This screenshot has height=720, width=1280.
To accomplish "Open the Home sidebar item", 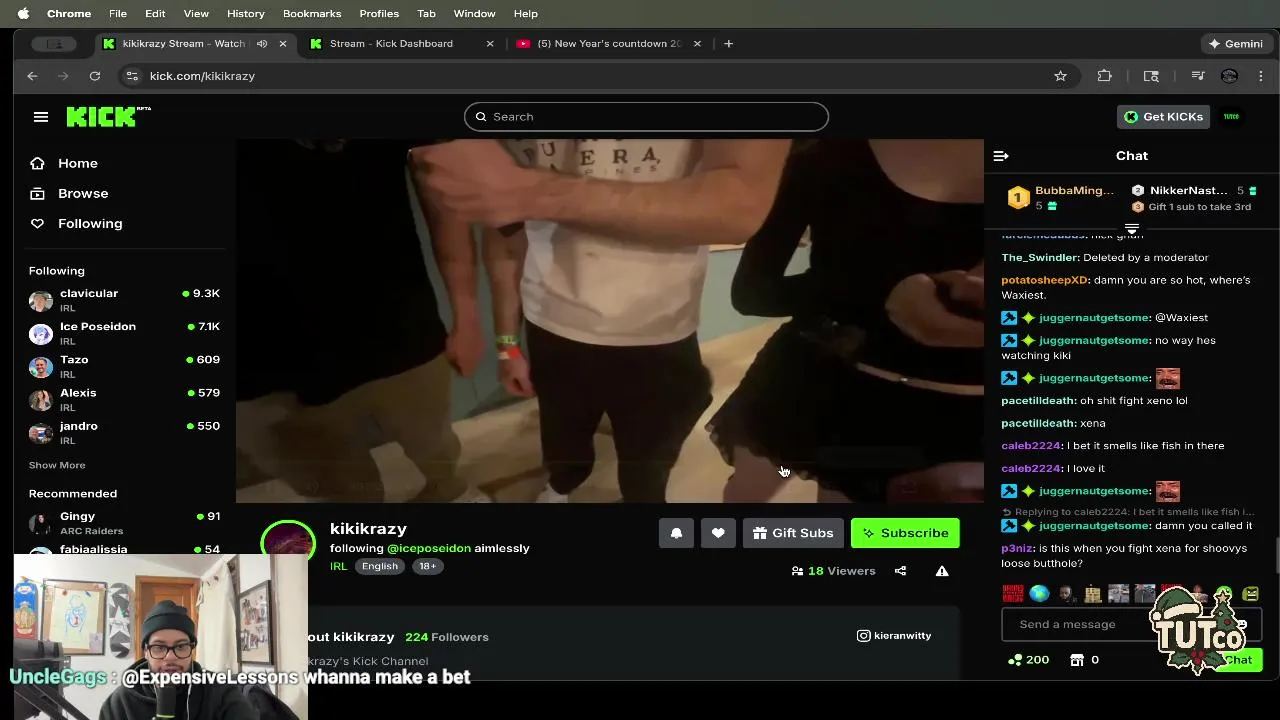I will point(64,163).
